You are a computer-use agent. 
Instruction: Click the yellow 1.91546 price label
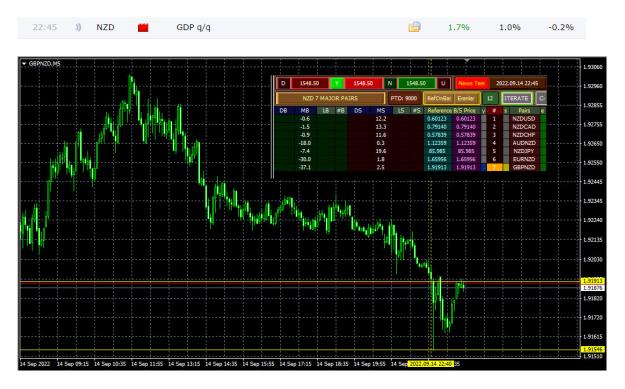click(593, 350)
